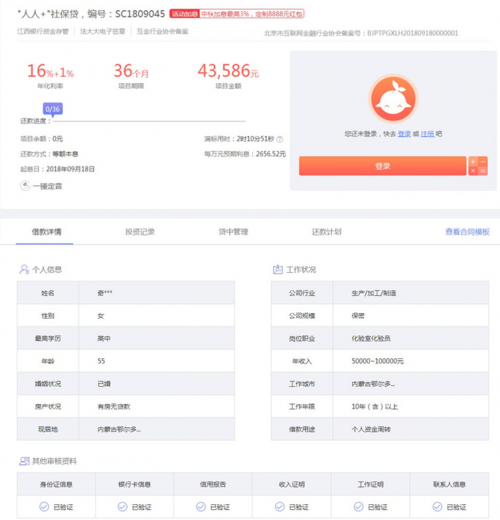
Task: Click the 其他审核资料 section icon
Action: 24,461
